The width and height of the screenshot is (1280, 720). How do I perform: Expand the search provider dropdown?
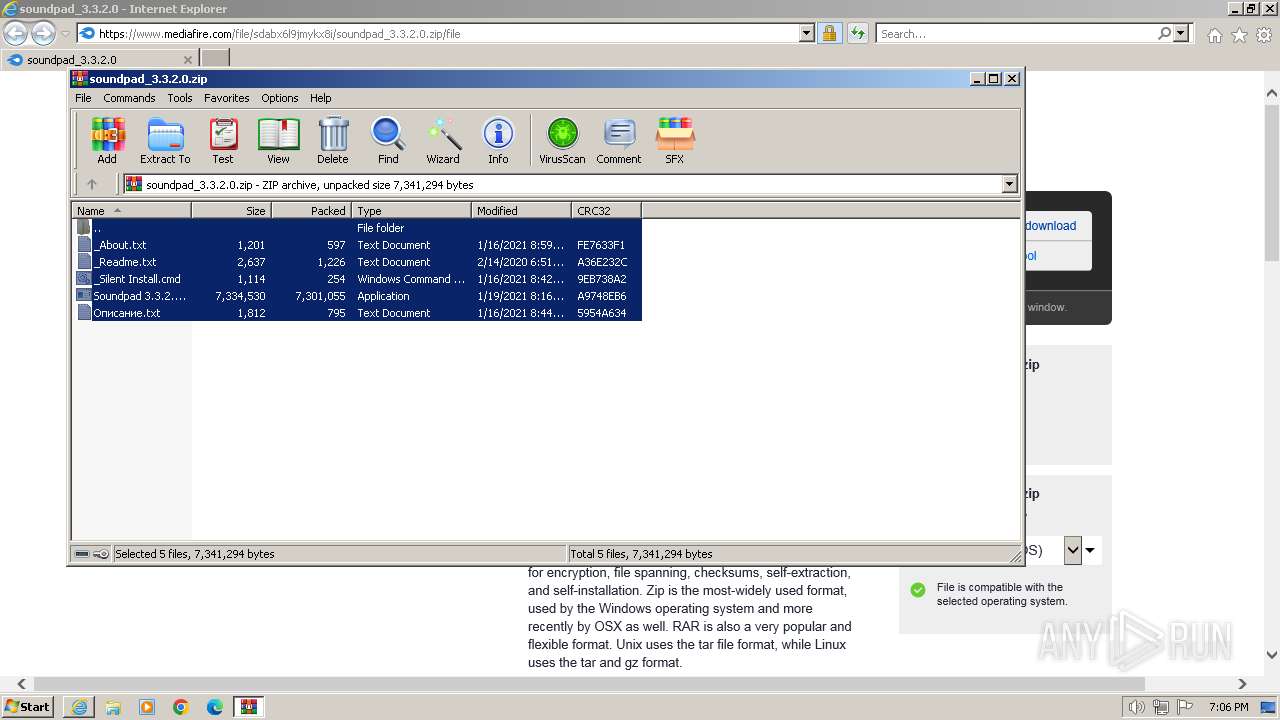[x=1182, y=33]
